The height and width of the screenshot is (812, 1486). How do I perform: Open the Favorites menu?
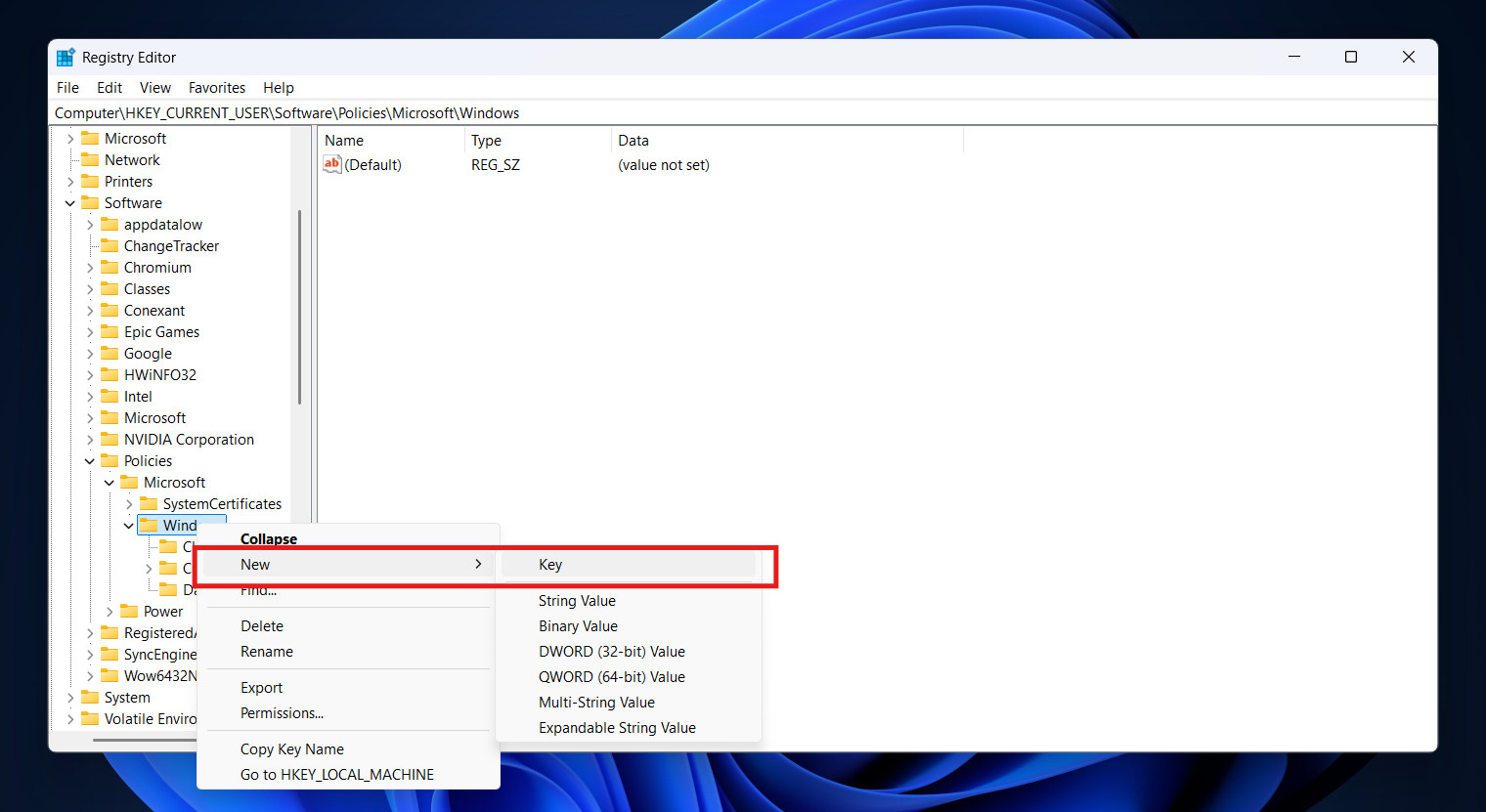[x=216, y=87]
